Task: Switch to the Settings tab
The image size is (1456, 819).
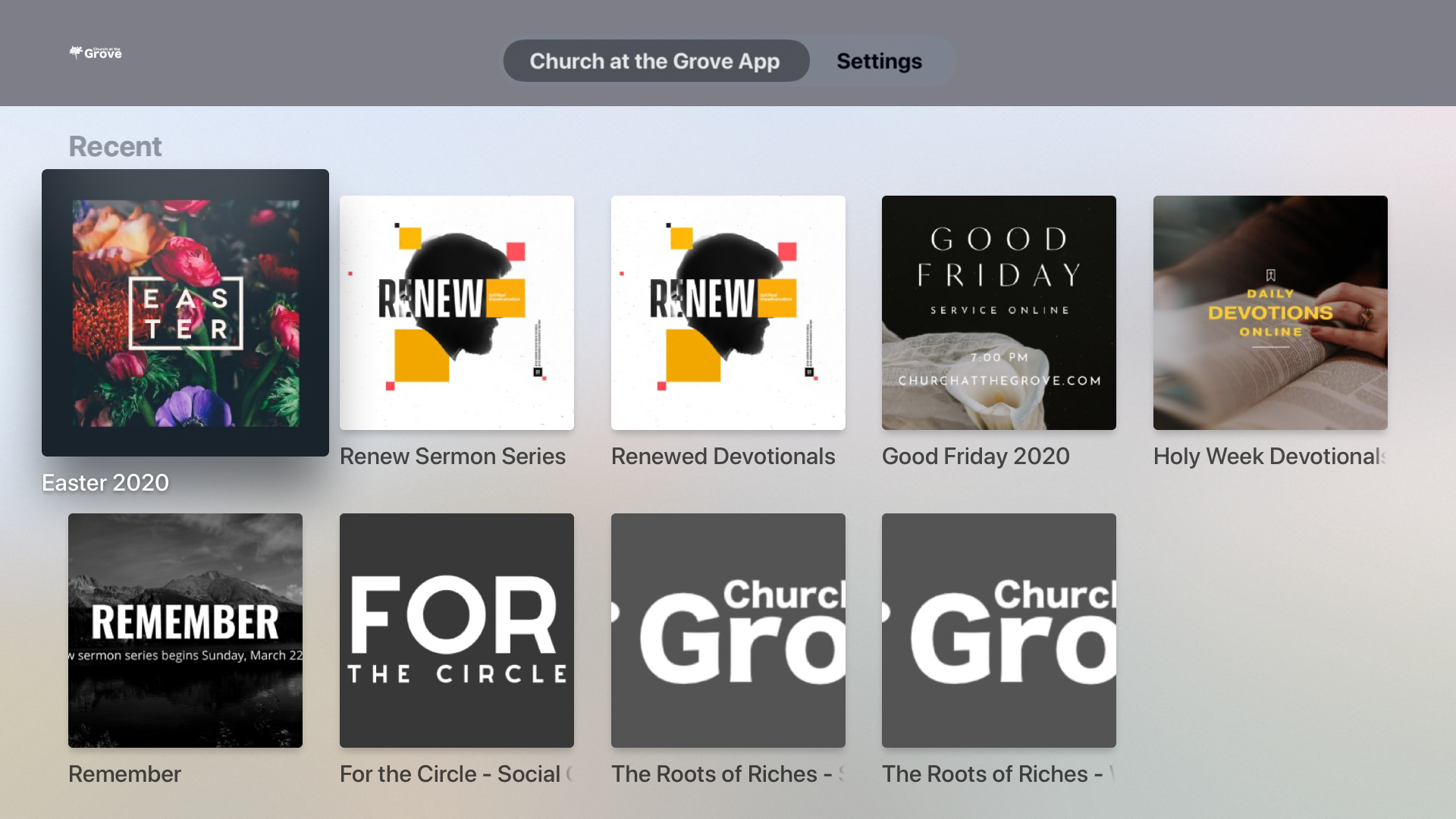Action: point(879,61)
